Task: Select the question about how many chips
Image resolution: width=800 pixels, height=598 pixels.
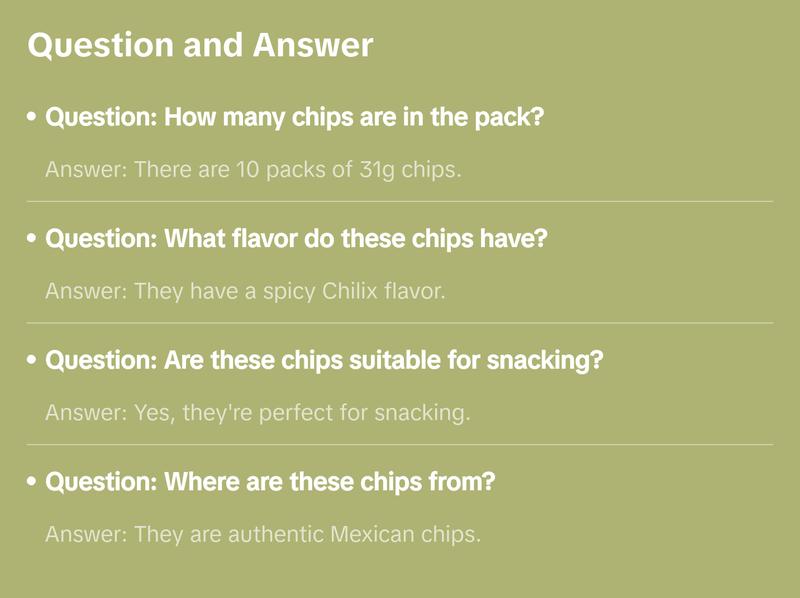Action: (x=295, y=117)
